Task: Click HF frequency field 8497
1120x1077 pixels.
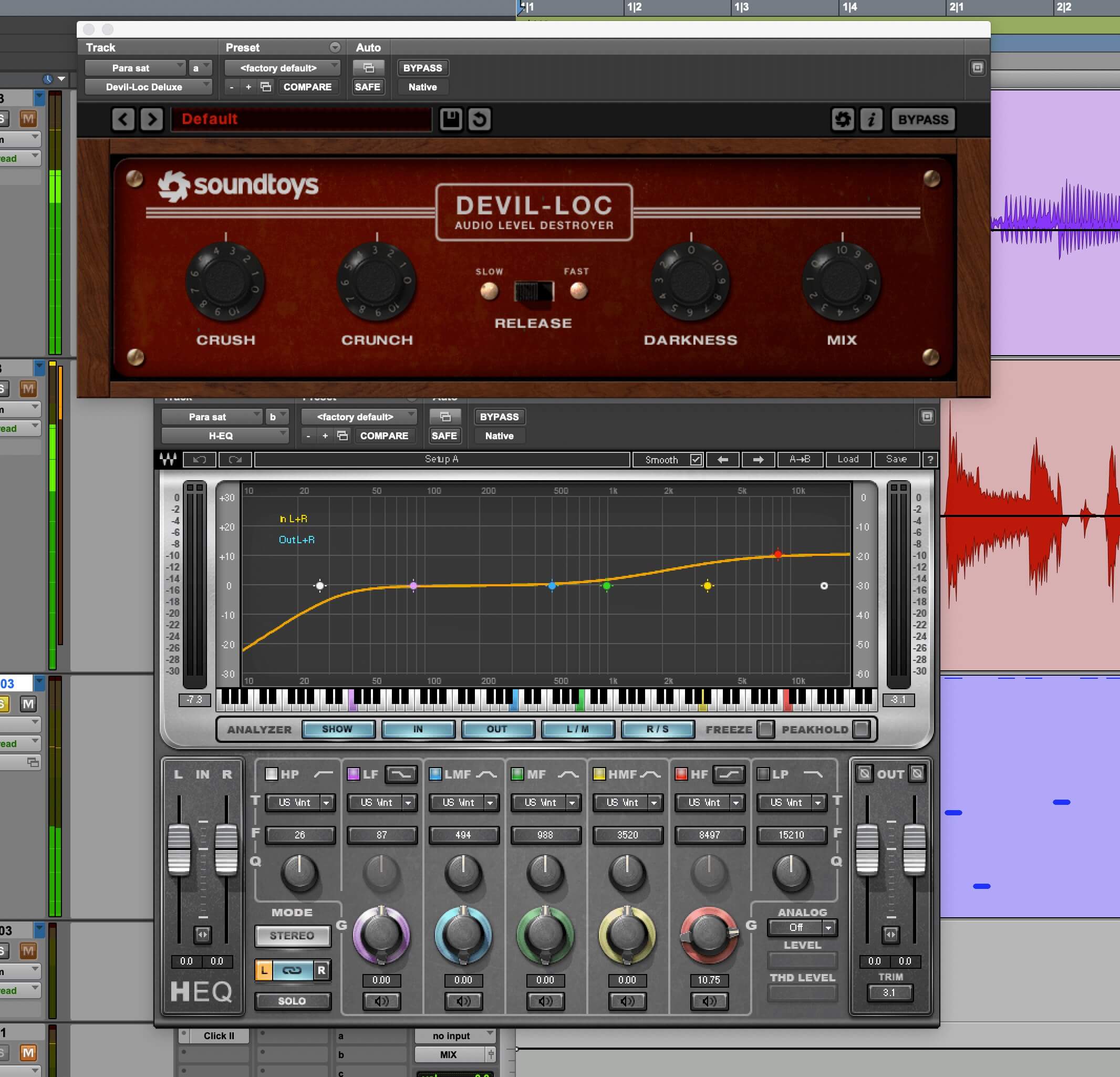Action: click(709, 835)
